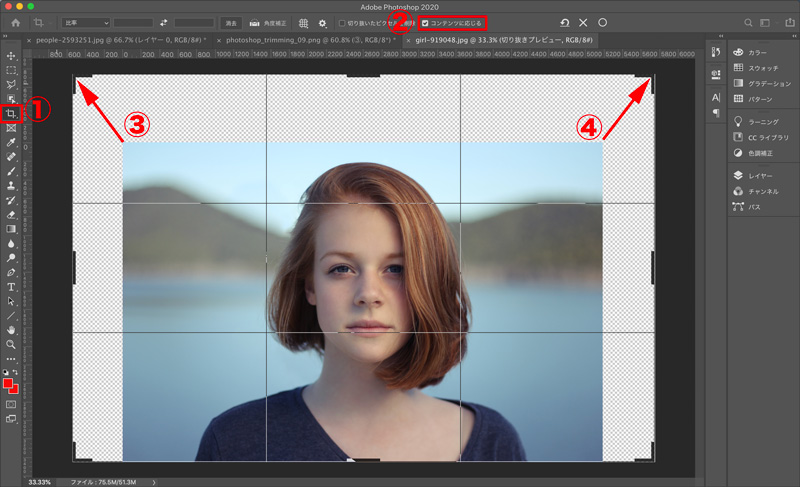Click the 角度補正 straighten button
Viewport: 800px width, 487px height.
(268, 23)
